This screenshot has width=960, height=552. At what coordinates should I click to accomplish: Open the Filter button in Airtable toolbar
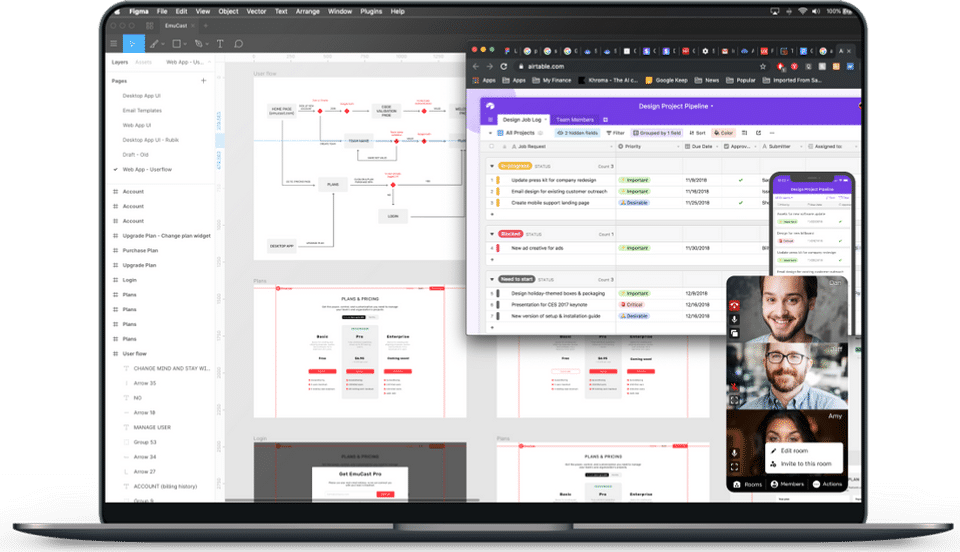[x=615, y=133]
